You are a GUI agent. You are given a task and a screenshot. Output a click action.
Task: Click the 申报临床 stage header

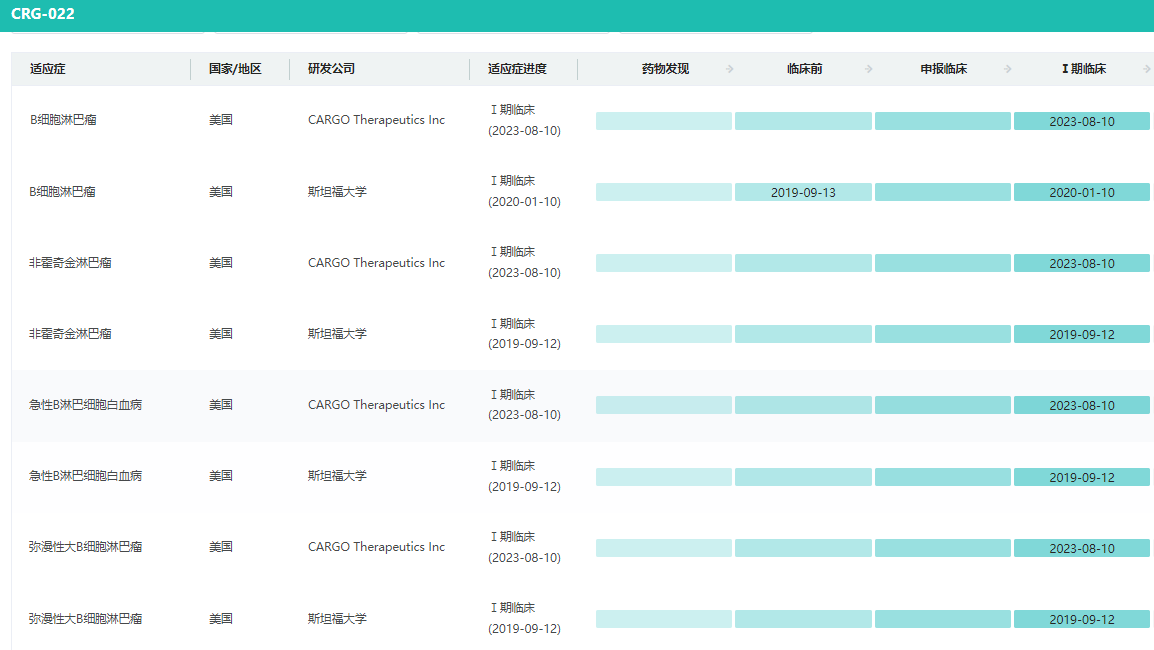click(944, 68)
